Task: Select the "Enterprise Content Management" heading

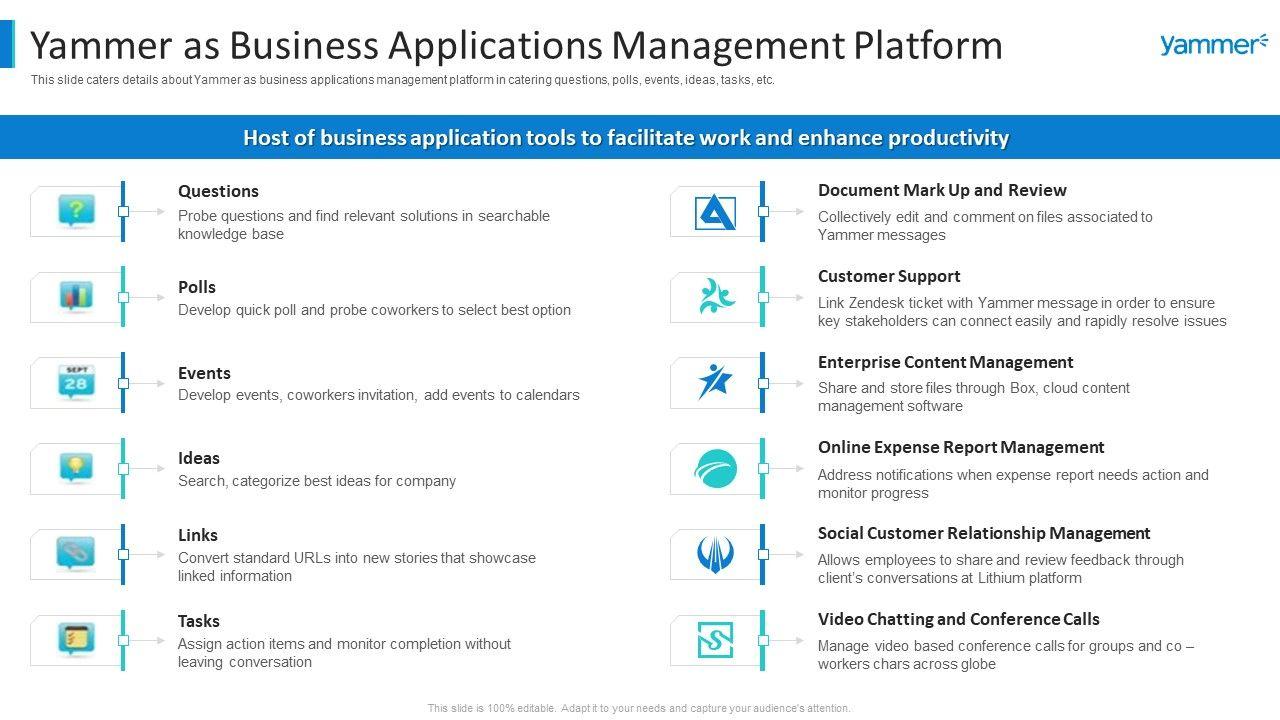Action: [946, 362]
